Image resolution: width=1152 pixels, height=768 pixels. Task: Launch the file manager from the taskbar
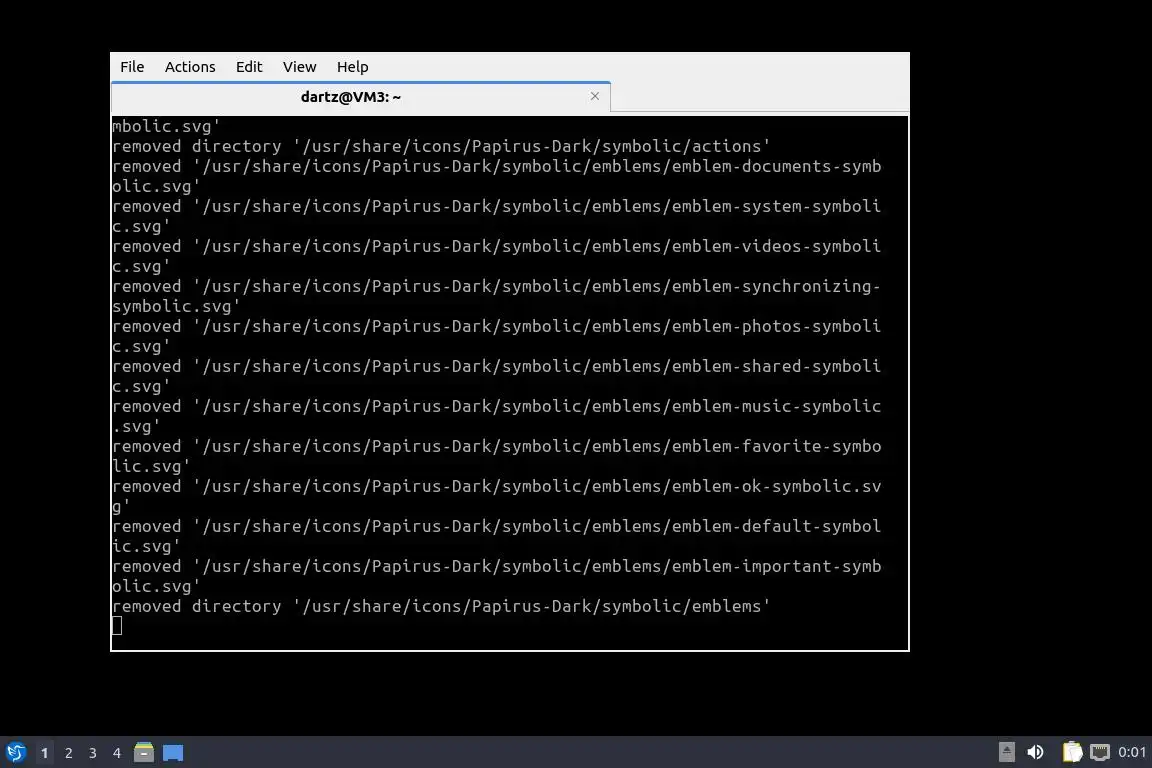(144, 753)
